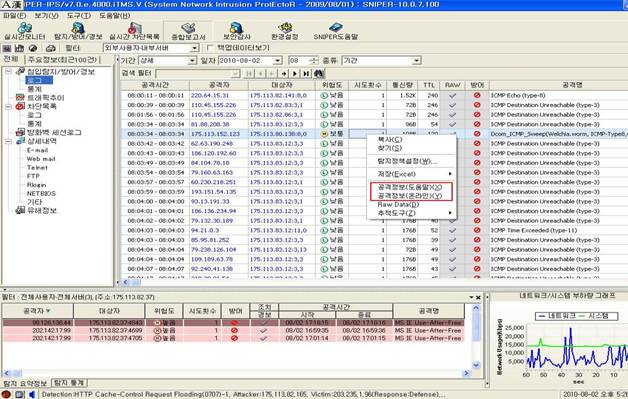Click the printer icon in small toolbar
The image size is (628, 399).
50,48
